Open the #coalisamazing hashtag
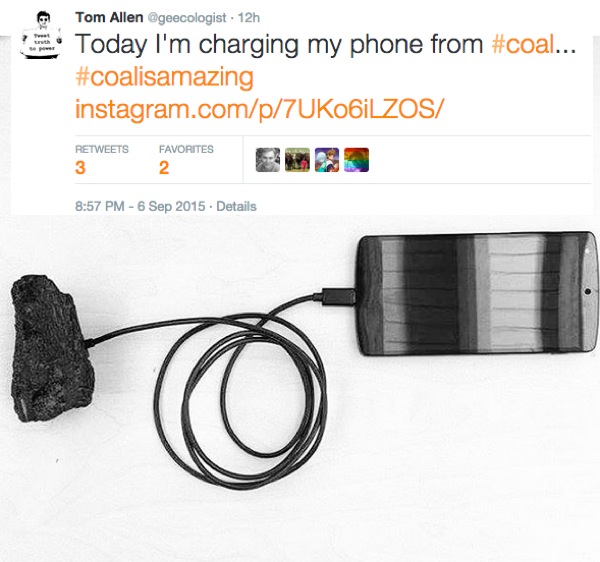The height and width of the screenshot is (562, 600). click(165, 77)
